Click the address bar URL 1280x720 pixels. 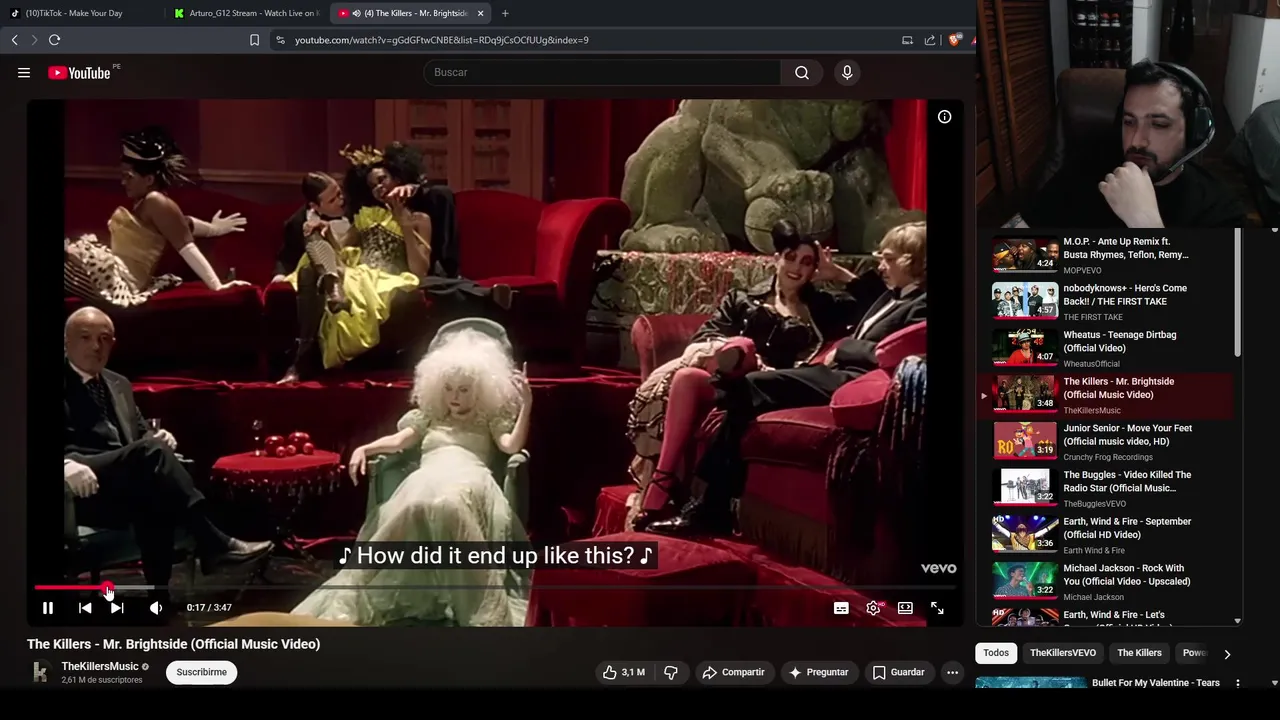coord(441,40)
